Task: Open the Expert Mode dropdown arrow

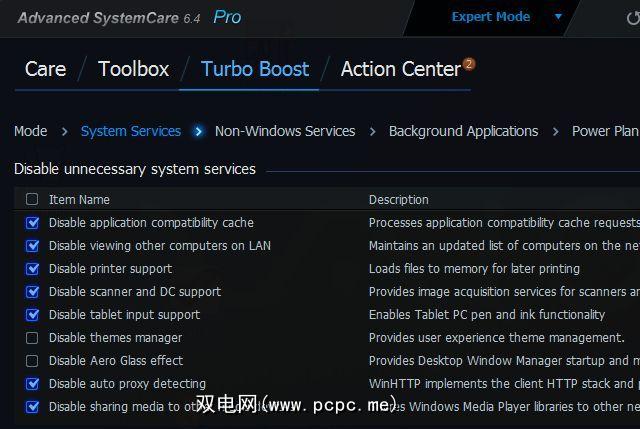Action: 558,17
